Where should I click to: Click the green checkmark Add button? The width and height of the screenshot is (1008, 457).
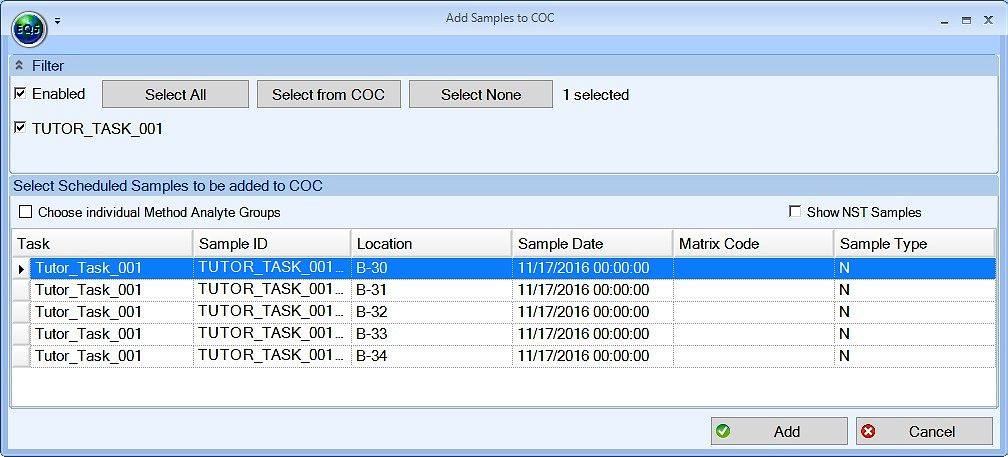[779, 431]
